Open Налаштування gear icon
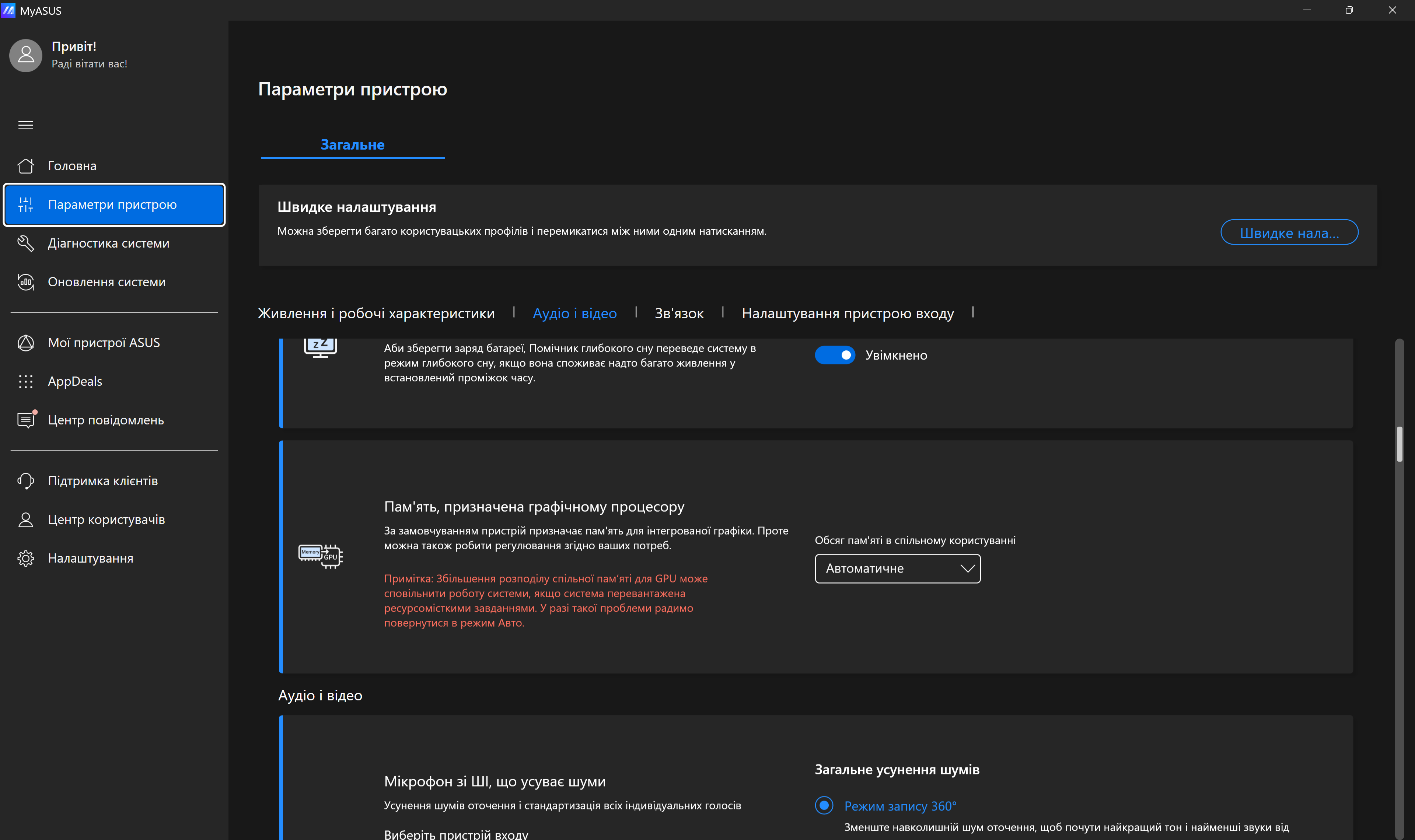 (x=25, y=559)
